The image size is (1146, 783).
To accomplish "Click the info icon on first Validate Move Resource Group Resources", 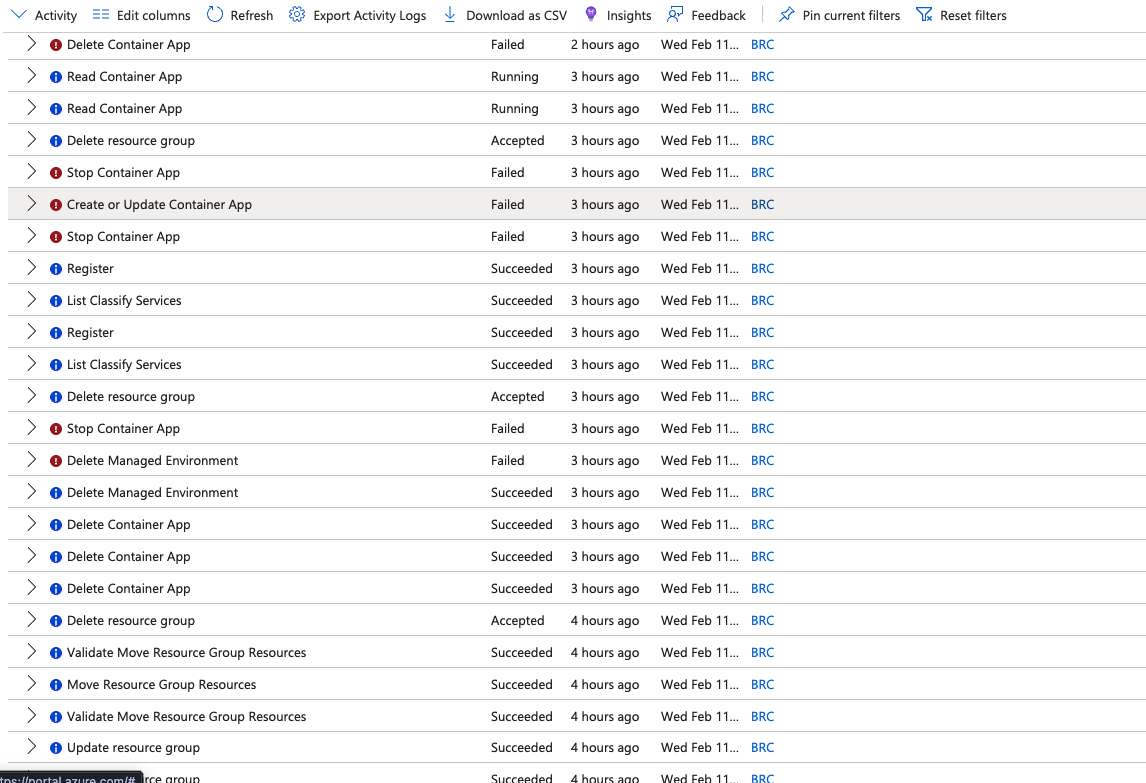I will click(56, 654).
